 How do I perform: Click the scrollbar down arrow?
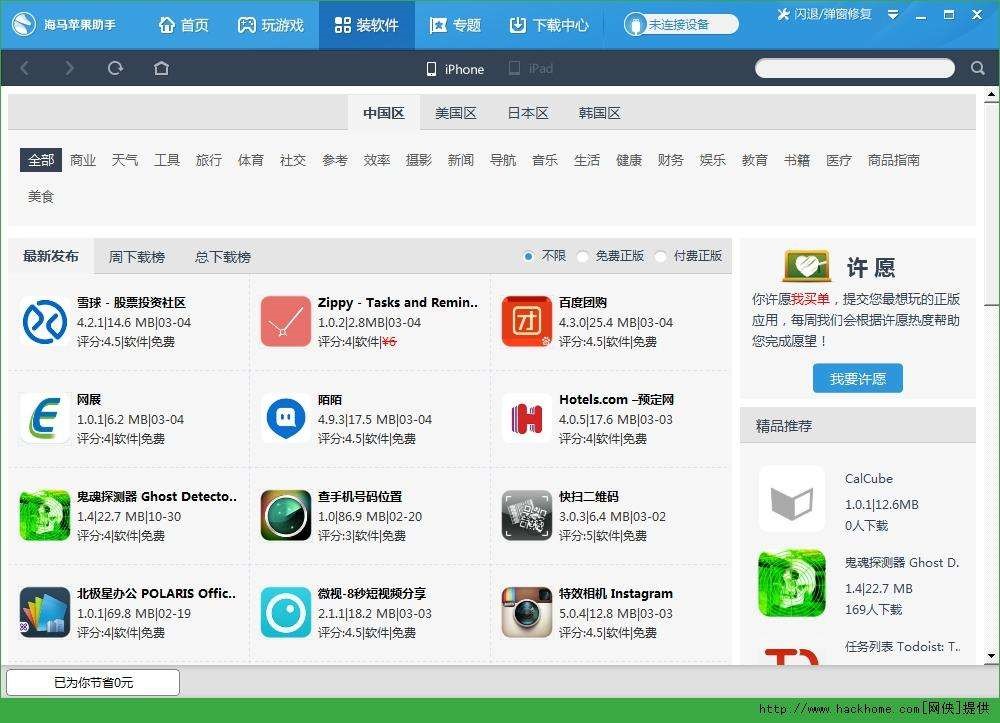point(991,656)
